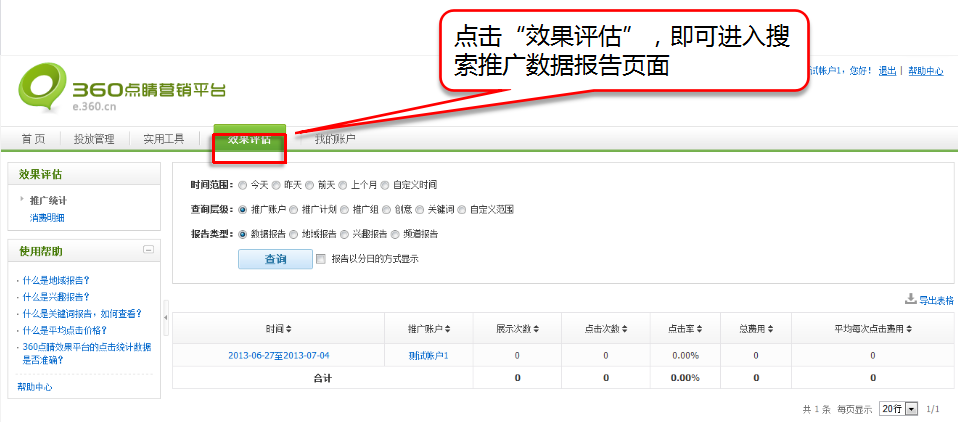
Task: Click the 导出表格 download icon
Action: point(910,299)
